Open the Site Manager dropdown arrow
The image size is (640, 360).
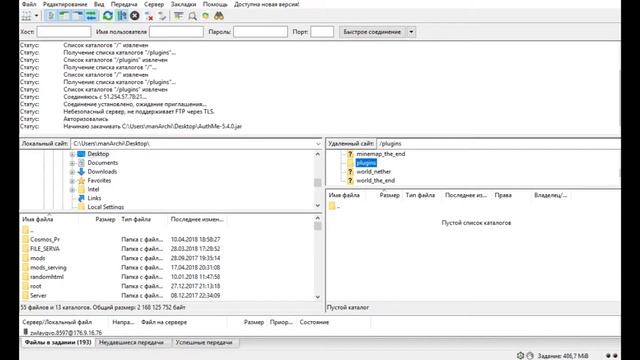pos(36,16)
